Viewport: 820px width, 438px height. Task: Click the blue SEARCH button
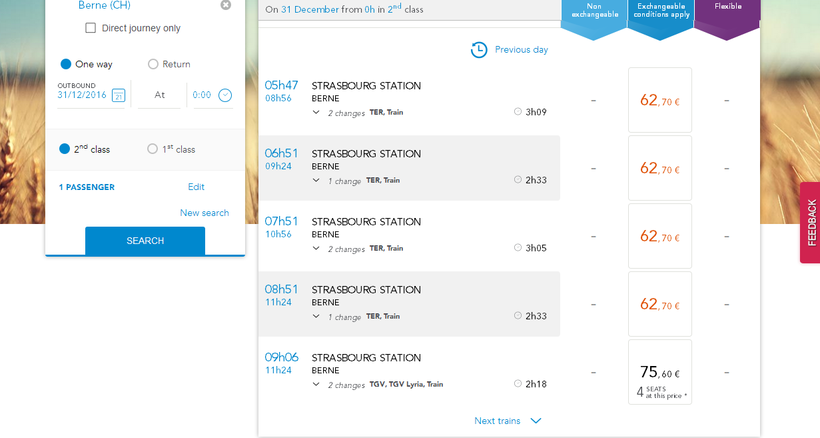click(145, 241)
